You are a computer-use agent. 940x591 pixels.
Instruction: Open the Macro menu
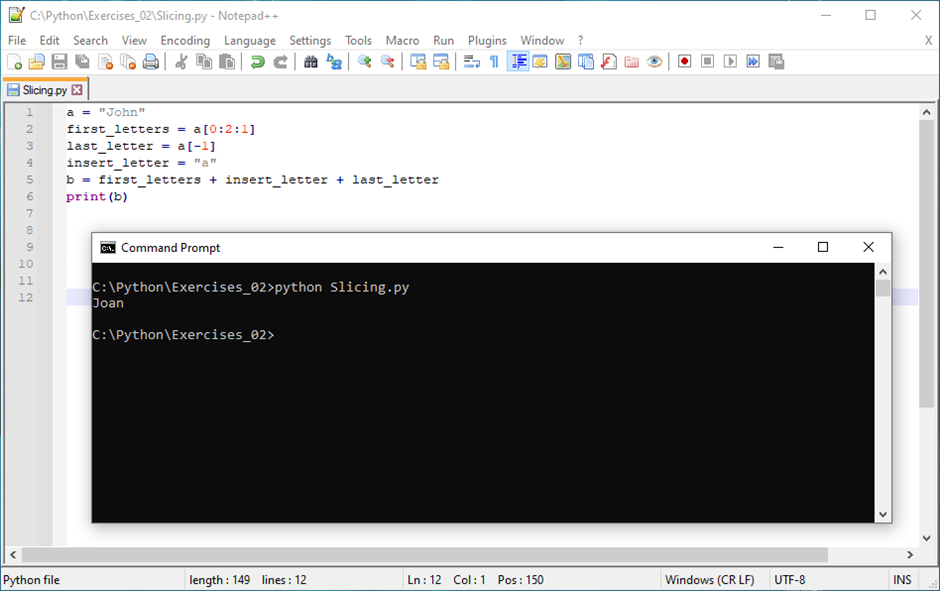(402, 40)
